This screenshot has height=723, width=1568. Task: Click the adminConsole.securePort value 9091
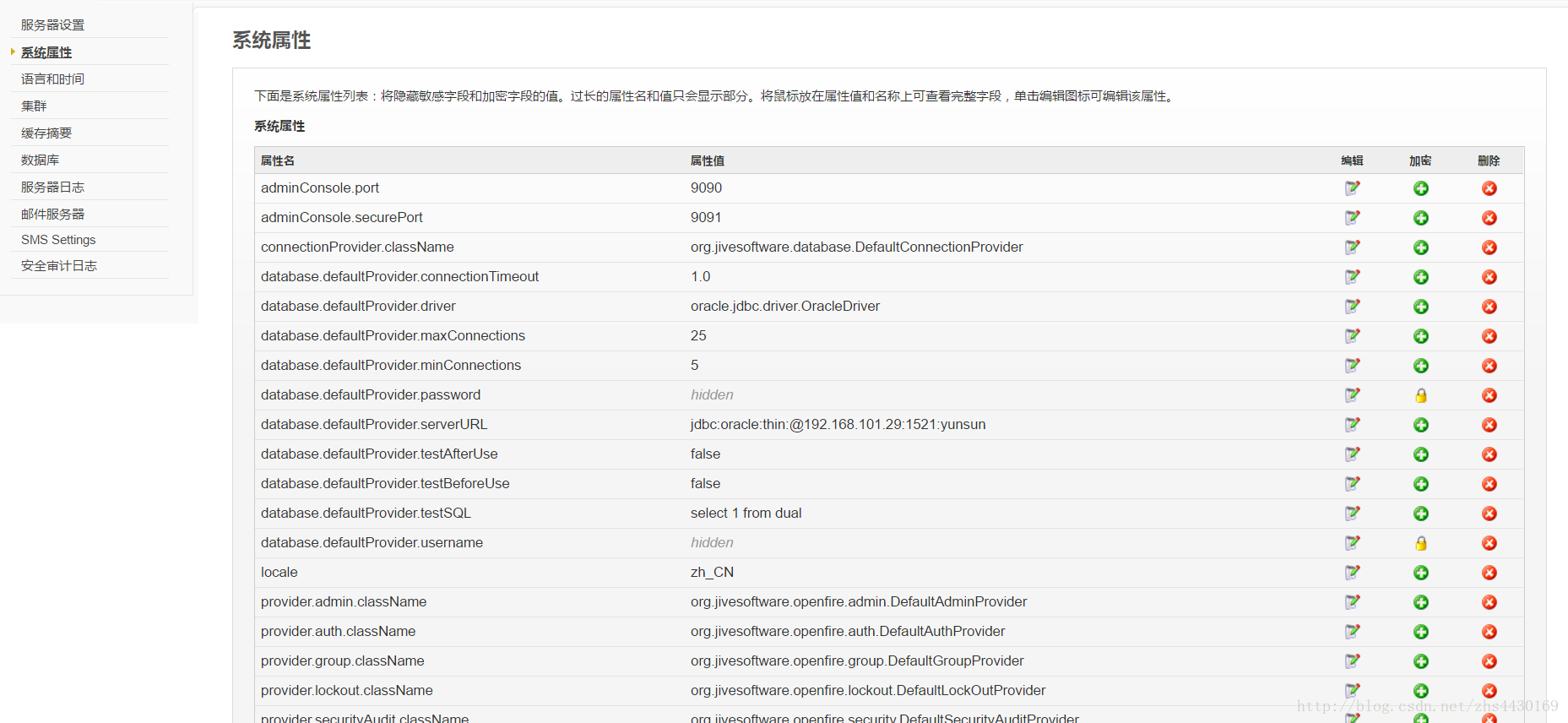click(x=706, y=218)
